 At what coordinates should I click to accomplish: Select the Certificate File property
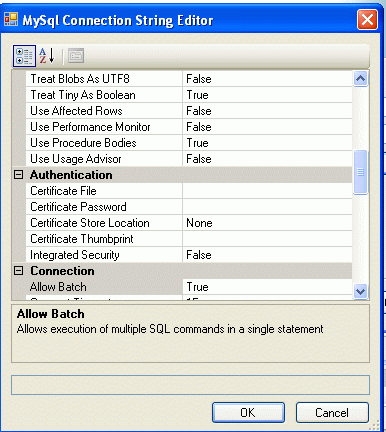pyautogui.click(x=104, y=191)
